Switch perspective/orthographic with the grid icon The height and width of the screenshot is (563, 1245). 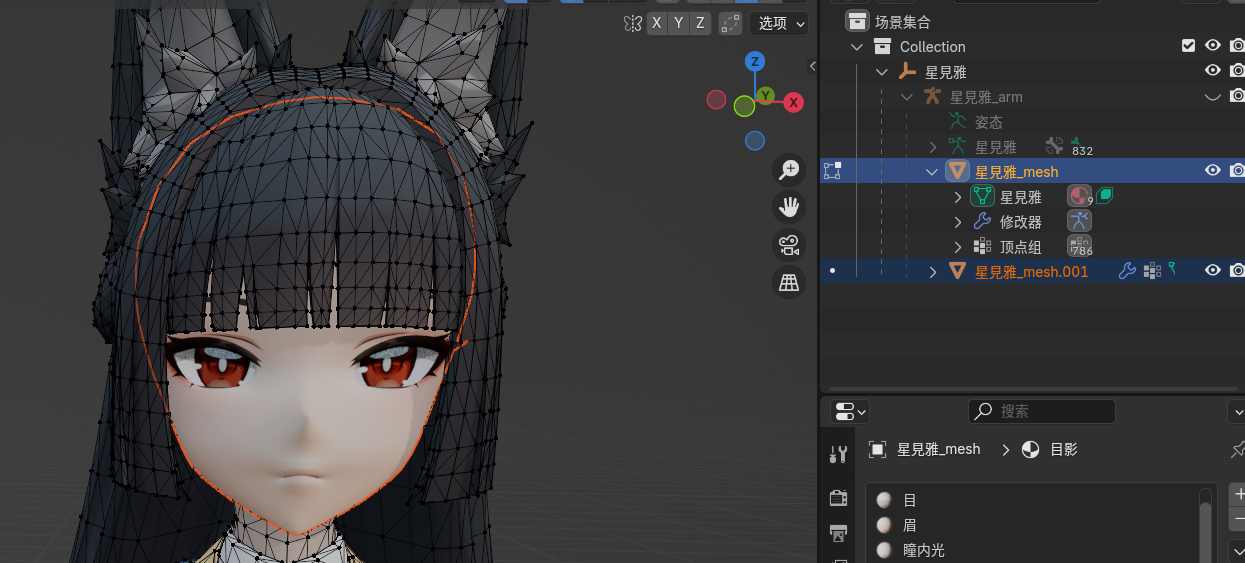click(x=789, y=283)
